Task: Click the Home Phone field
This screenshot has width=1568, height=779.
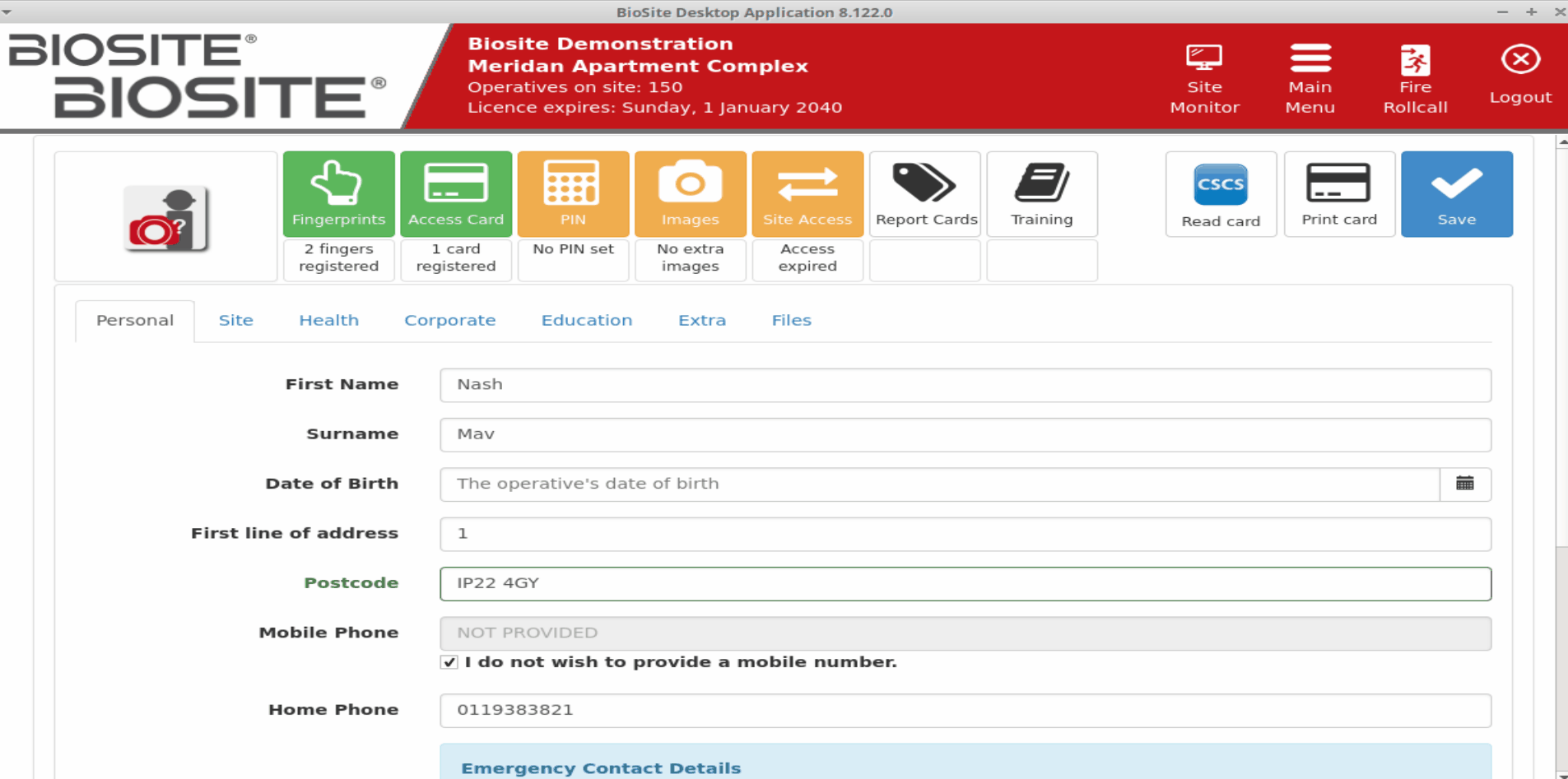Action: tap(965, 710)
